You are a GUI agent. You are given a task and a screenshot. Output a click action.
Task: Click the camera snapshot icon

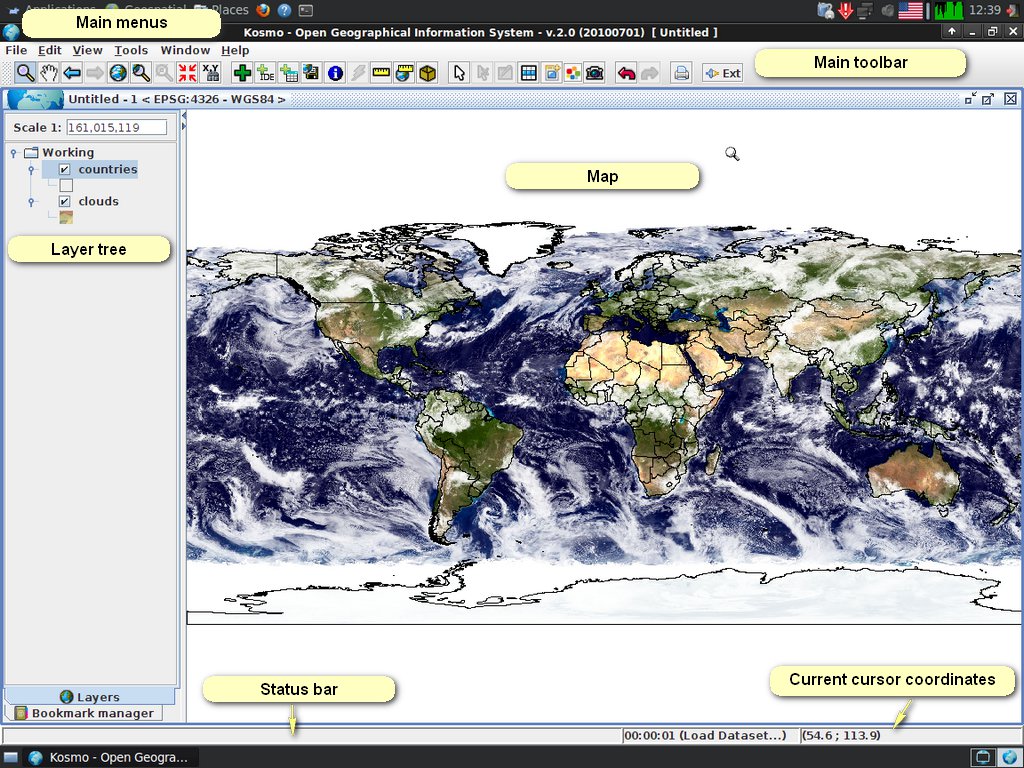coord(594,72)
